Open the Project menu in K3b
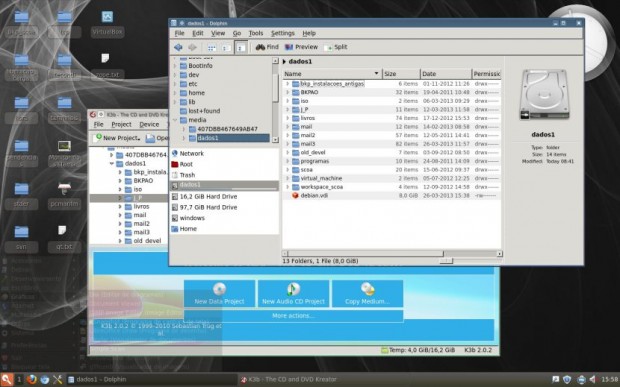The height and width of the screenshot is (387, 620). click(x=121, y=125)
